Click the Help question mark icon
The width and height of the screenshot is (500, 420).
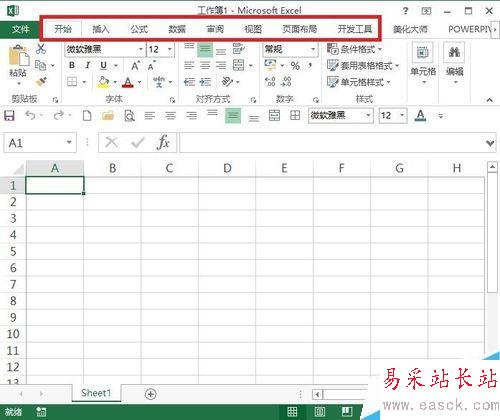click(405, 11)
